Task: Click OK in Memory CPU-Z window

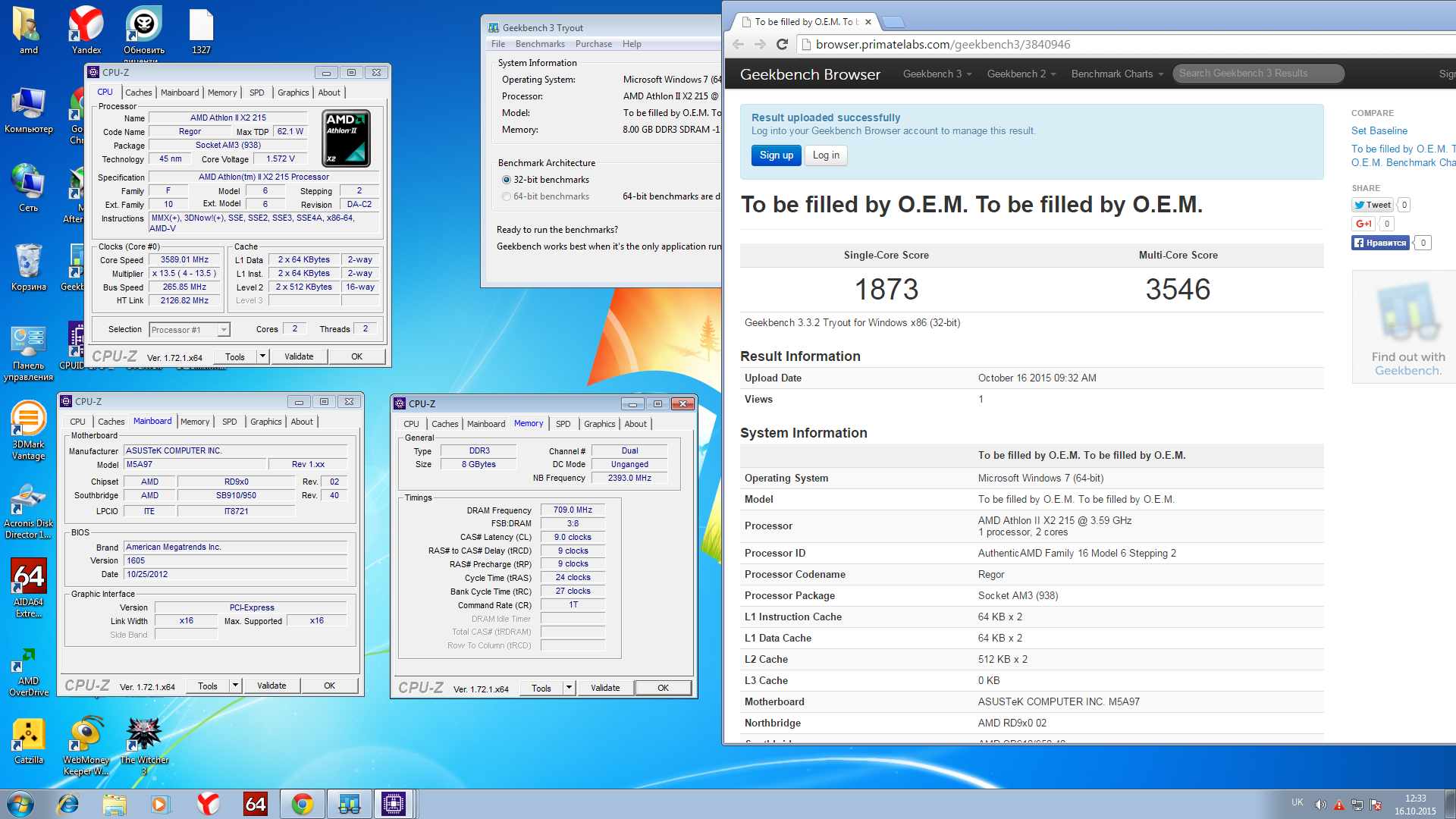Action: (x=663, y=688)
